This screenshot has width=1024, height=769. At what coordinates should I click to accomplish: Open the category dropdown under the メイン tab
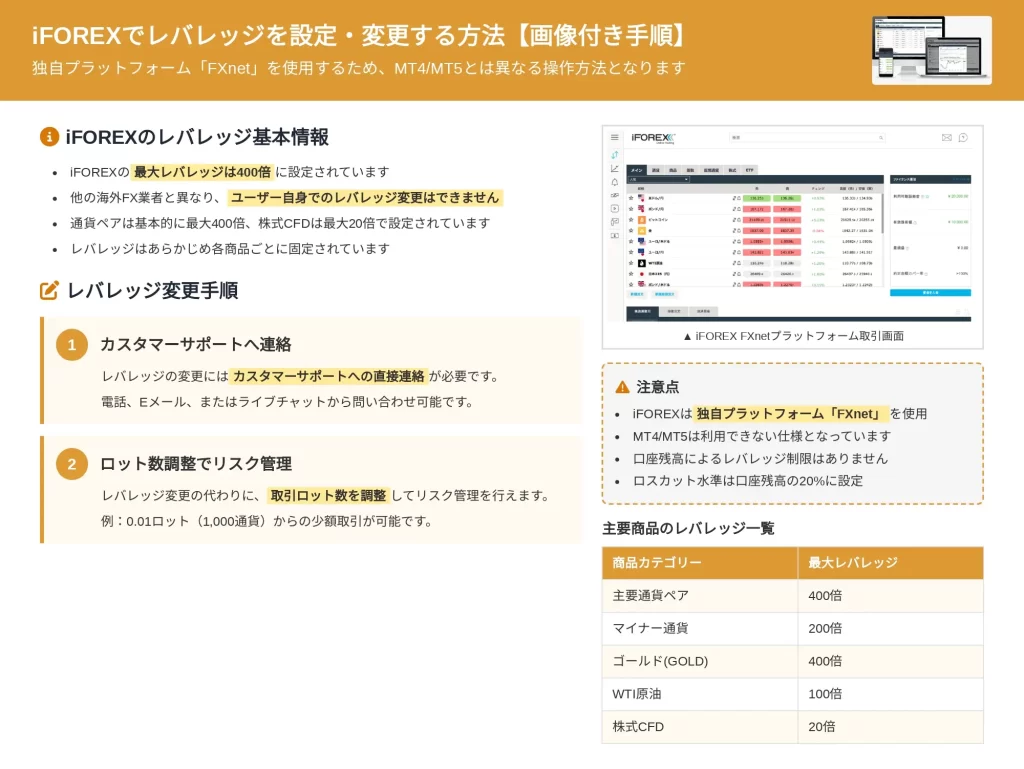coord(658,179)
